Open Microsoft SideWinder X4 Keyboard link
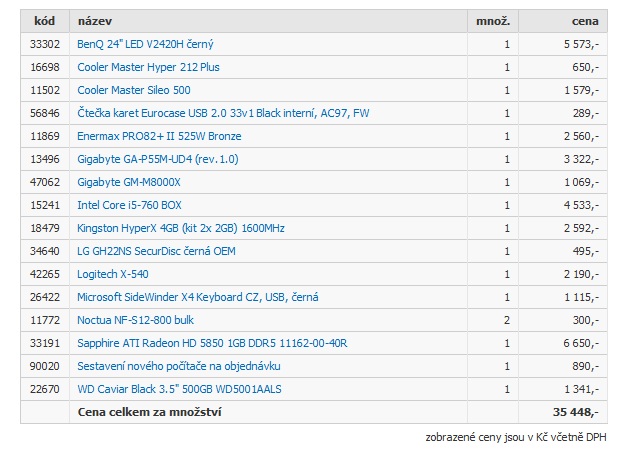 click(198, 297)
